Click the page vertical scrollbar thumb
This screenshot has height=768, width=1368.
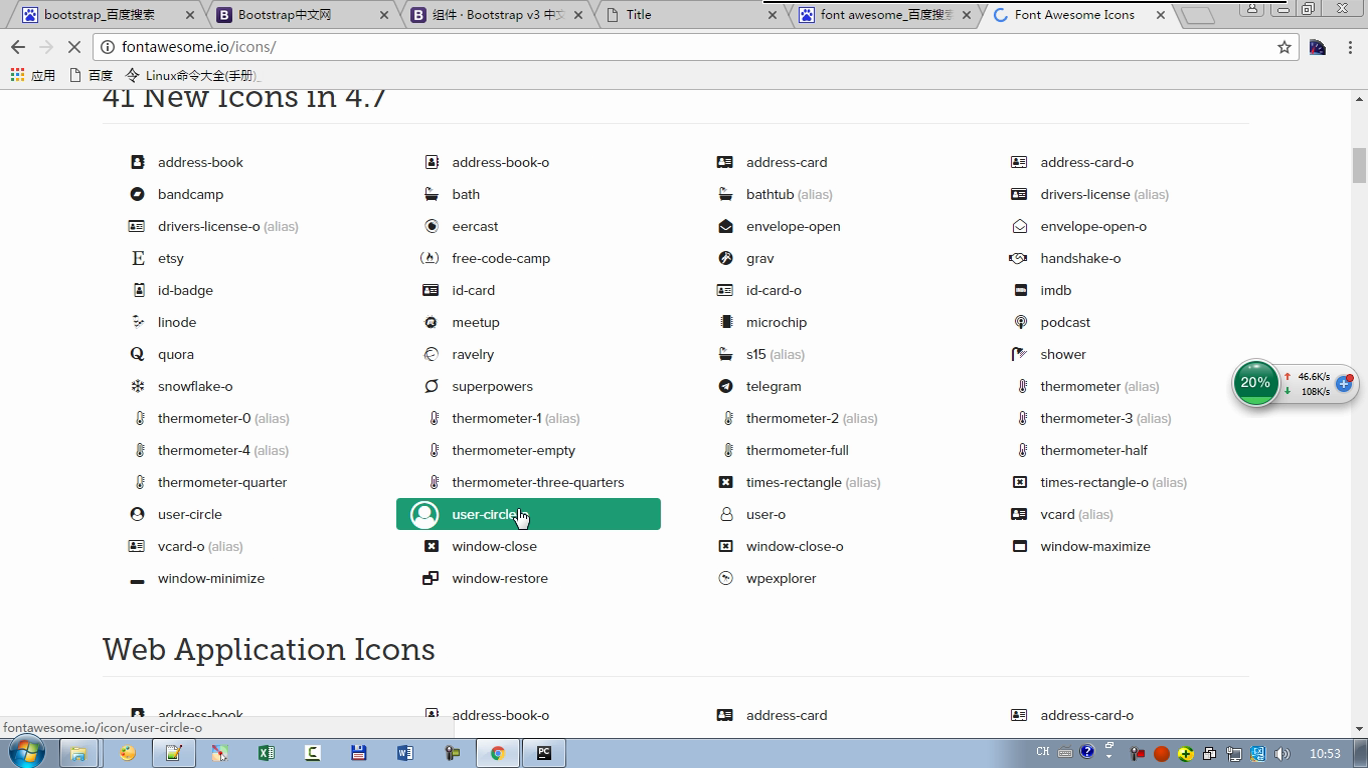pos(1359,165)
